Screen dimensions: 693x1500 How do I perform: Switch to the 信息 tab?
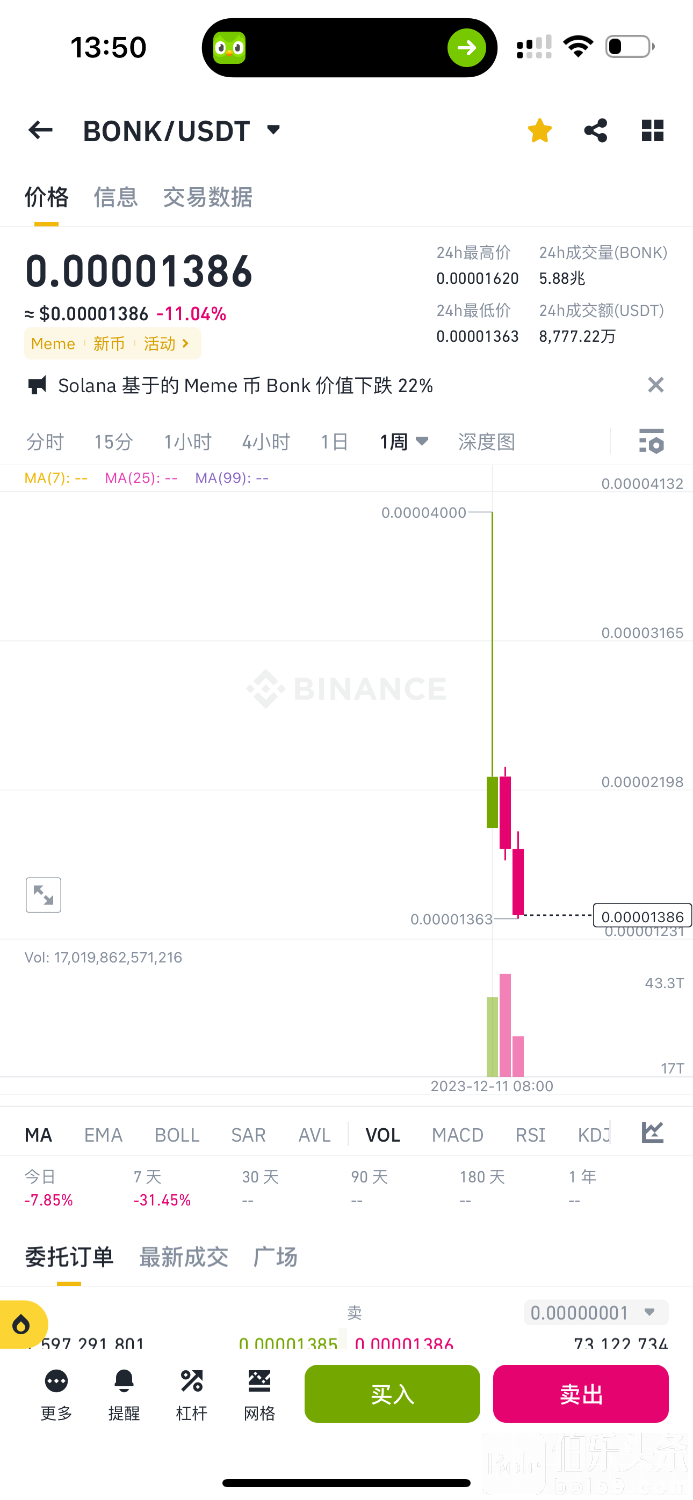coord(115,197)
